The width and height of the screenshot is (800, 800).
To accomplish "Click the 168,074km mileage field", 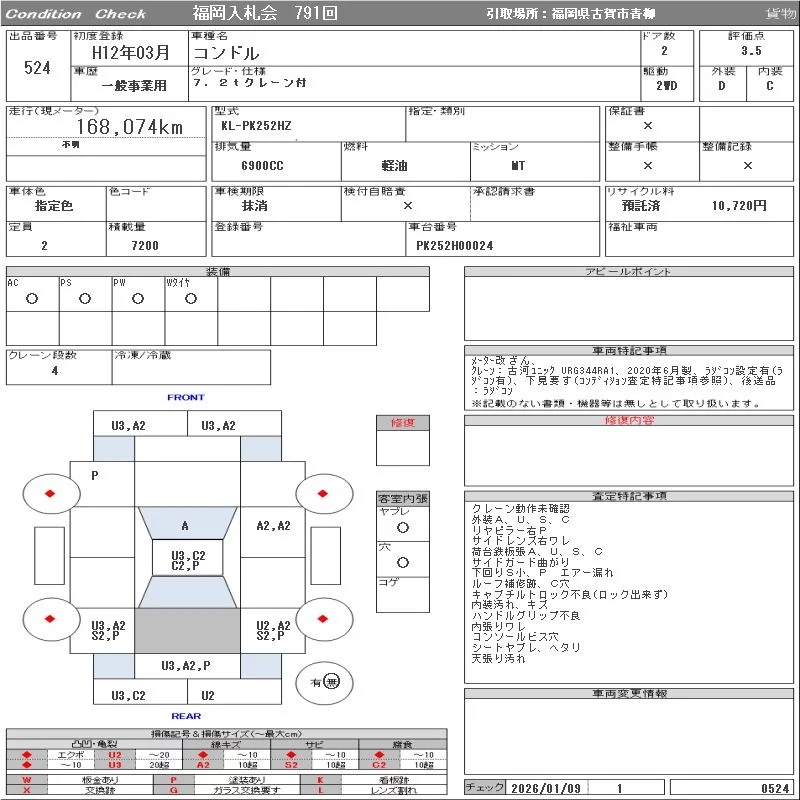I will (x=129, y=127).
